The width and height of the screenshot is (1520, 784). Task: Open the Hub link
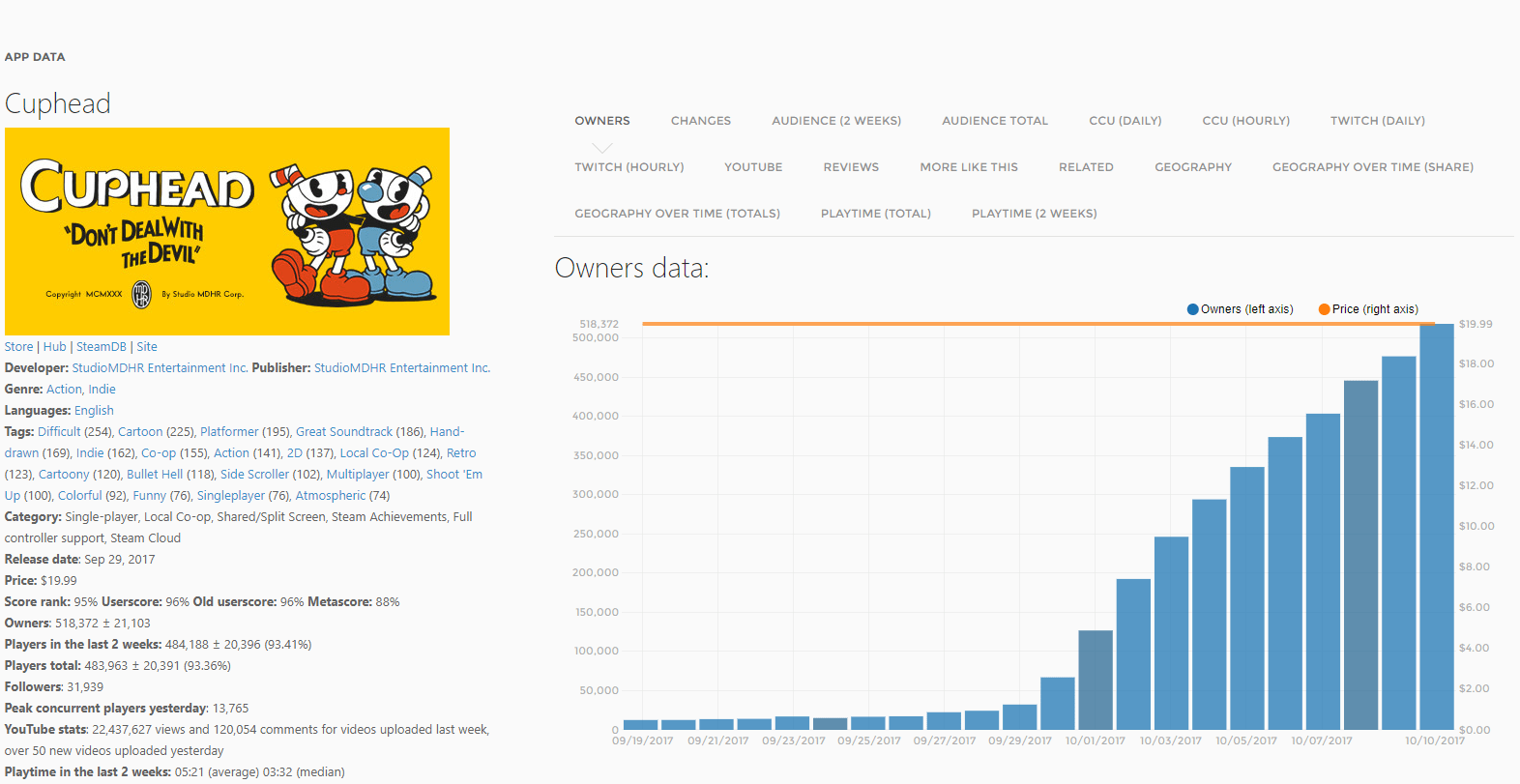pos(55,347)
